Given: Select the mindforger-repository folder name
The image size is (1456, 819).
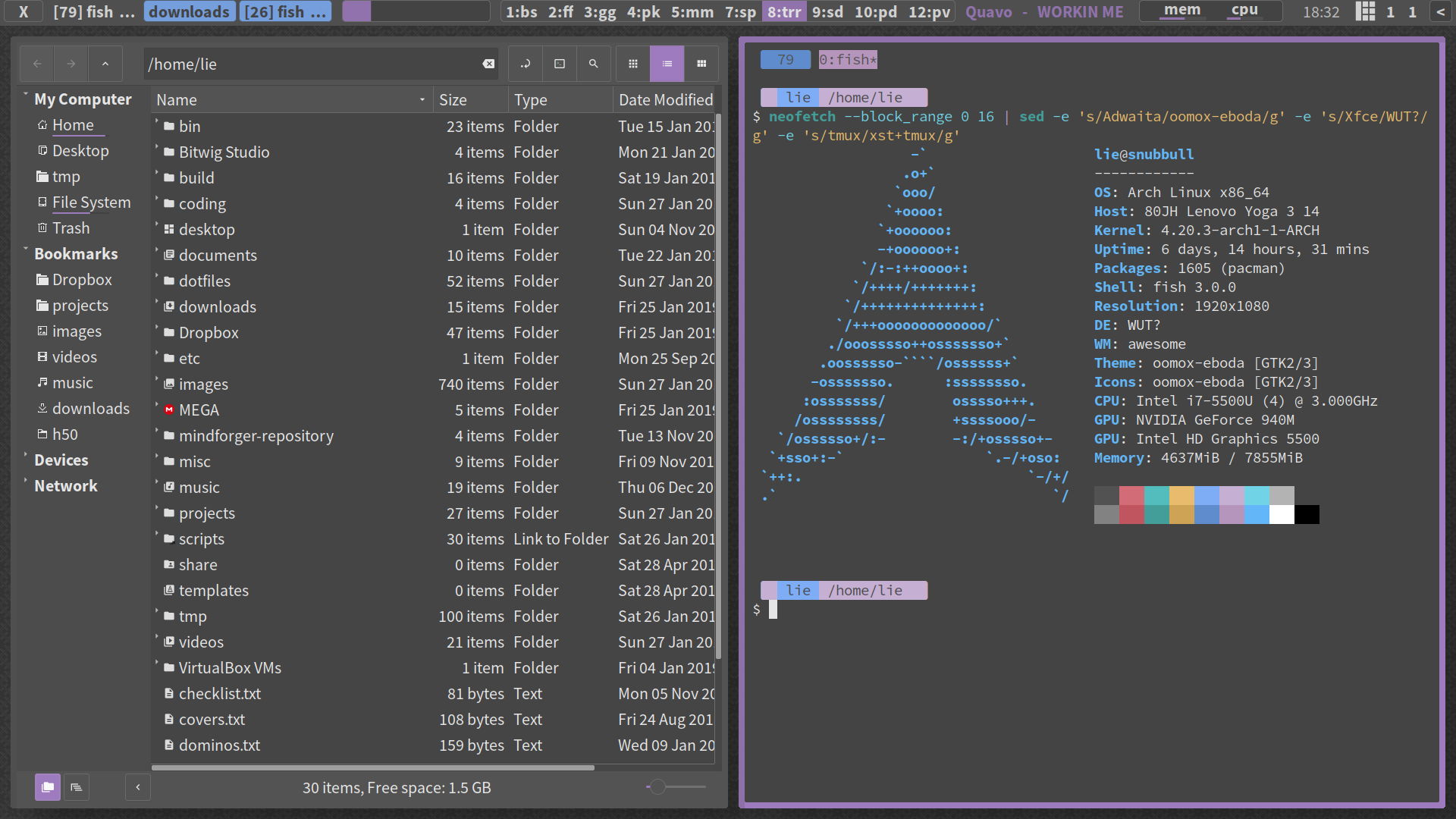Looking at the screenshot, I should [256, 436].
